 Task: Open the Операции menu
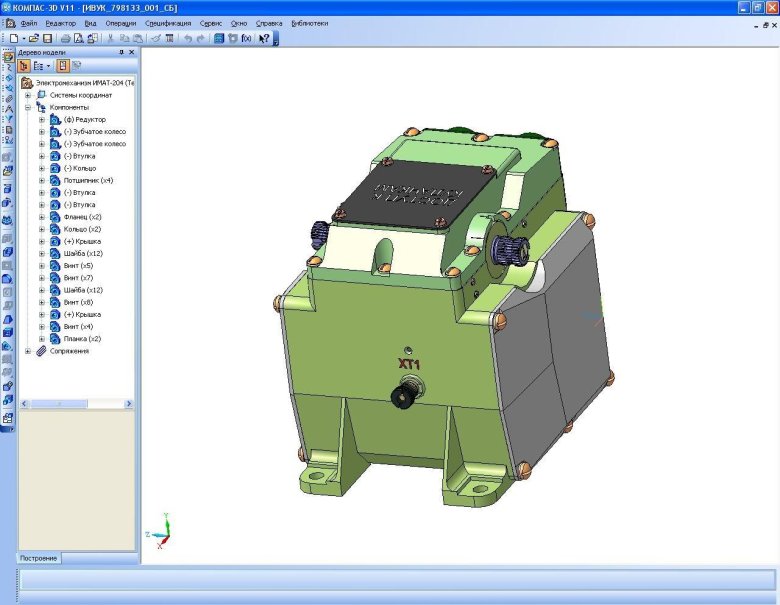[125, 22]
